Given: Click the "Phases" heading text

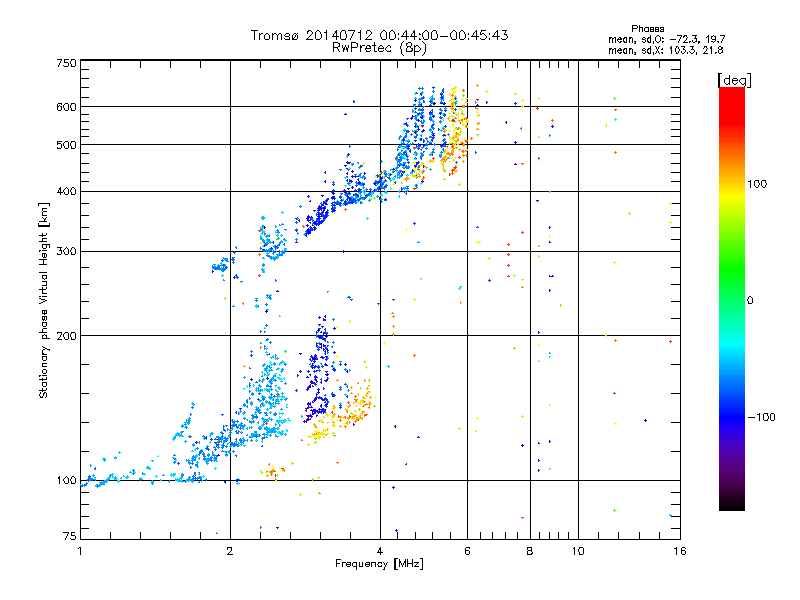Looking at the screenshot, I should pyautogui.click(x=647, y=29).
